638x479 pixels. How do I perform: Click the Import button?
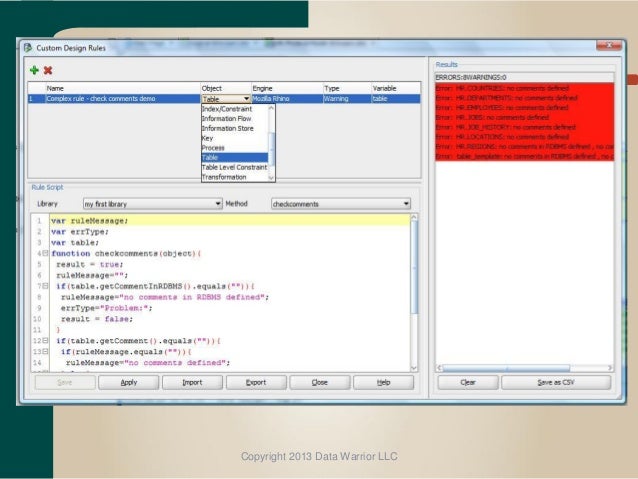pyautogui.click(x=192, y=383)
